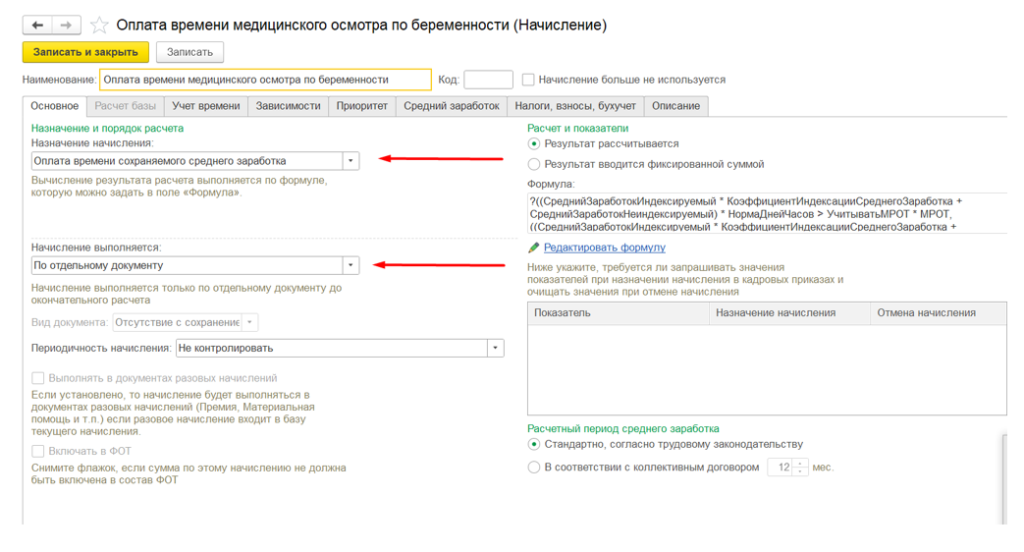This screenshot has height=552, width=1024.
Task: Go to 'Налоги, взносы, бухучет' tab
Action: click(574, 106)
